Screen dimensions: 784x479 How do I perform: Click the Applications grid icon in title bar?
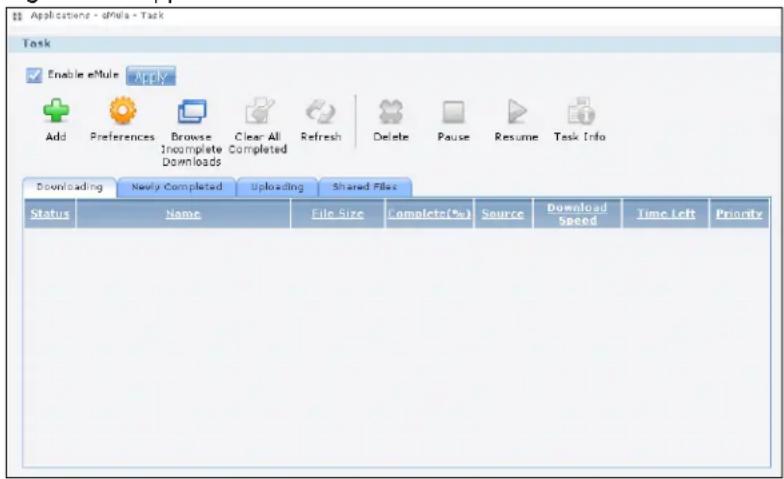pos(17,16)
